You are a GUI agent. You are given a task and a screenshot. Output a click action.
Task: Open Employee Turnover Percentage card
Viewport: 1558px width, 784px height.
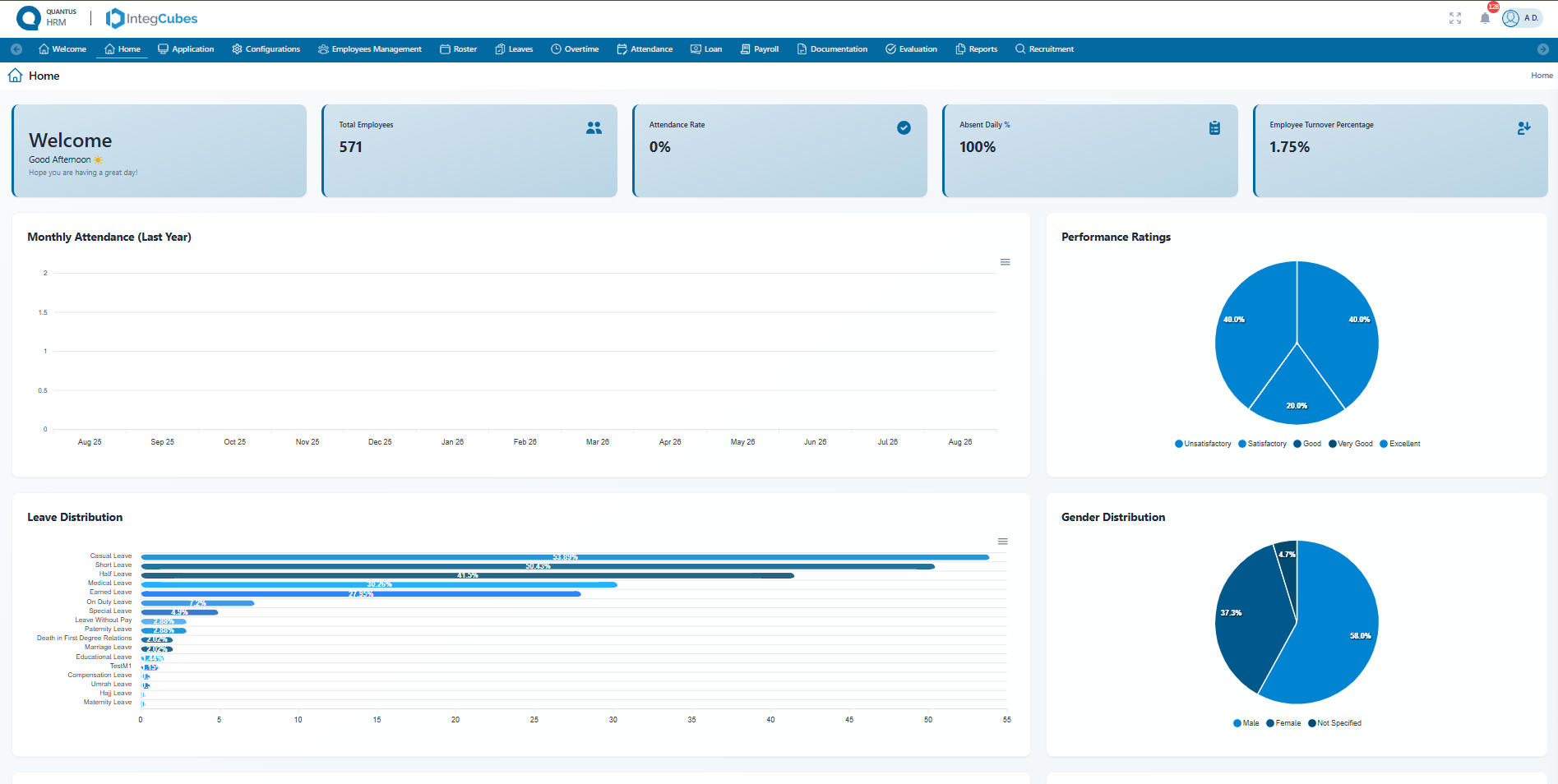(x=1400, y=150)
